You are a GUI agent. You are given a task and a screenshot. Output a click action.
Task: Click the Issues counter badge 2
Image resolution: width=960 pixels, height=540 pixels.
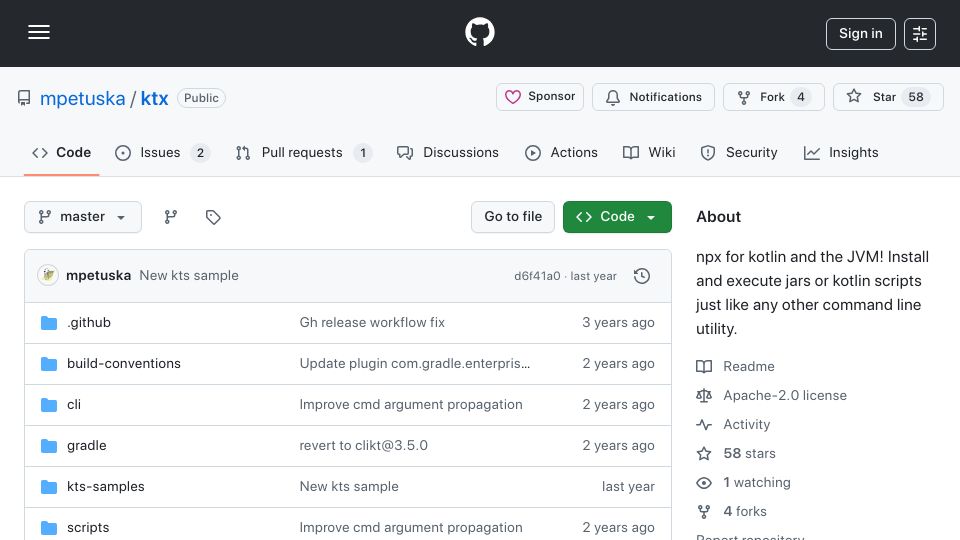tap(200, 152)
